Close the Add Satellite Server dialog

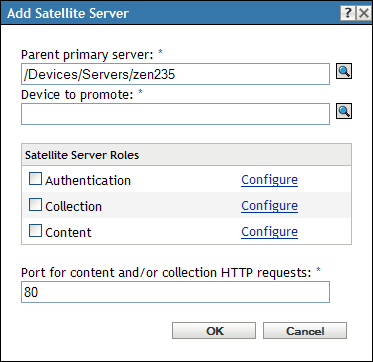tap(363, 13)
